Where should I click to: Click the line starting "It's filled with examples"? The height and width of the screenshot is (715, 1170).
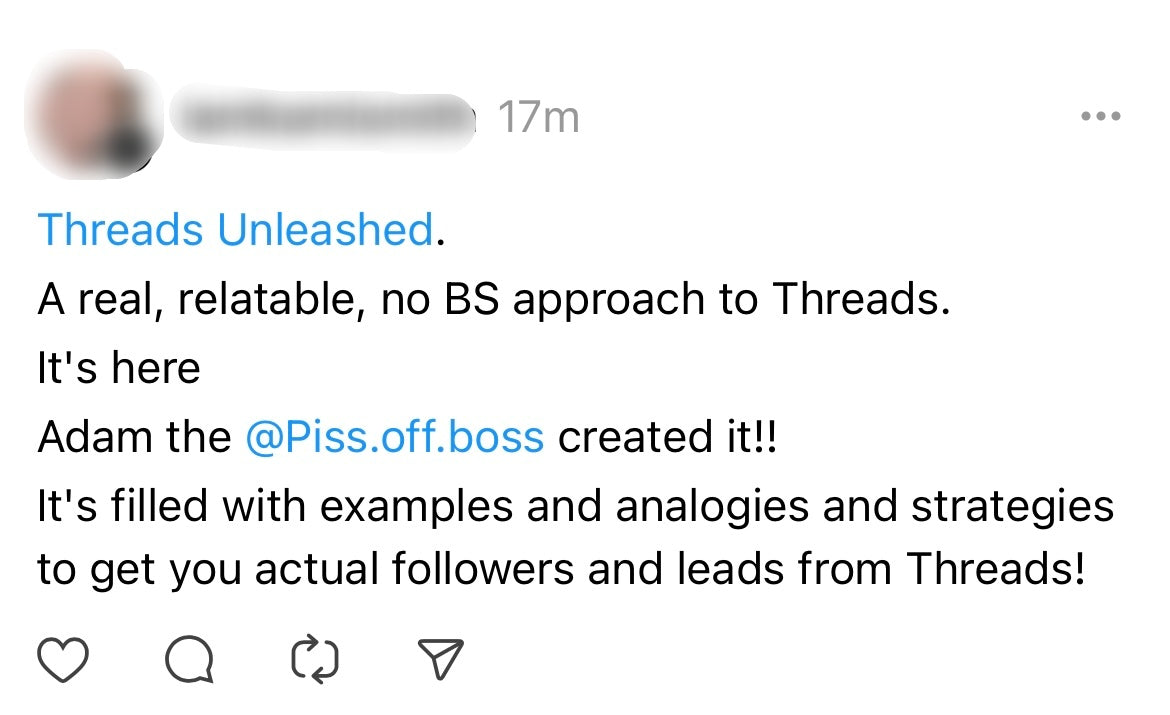pos(575,507)
